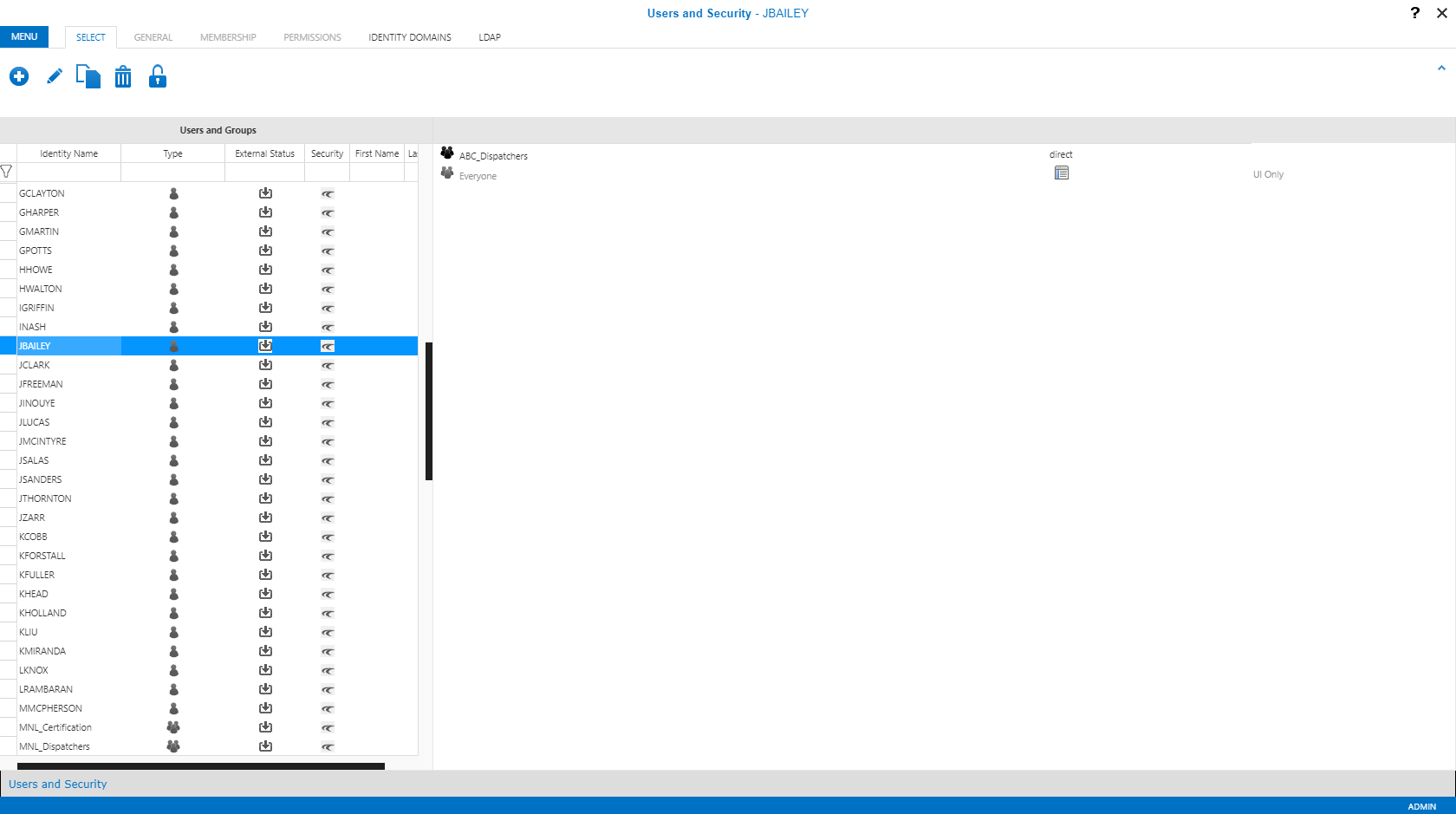Open the blue MENU button
The width and height of the screenshot is (1456, 814).
[24, 37]
